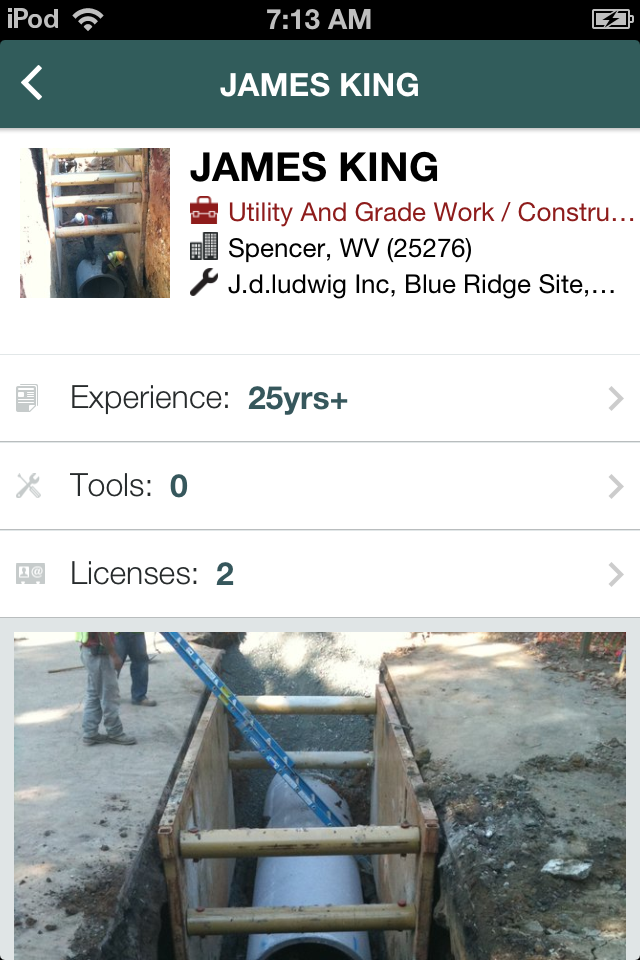Tap the building icon next to Spencer, WV
The image size is (640, 960).
pyautogui.click(x=203, y=247)
